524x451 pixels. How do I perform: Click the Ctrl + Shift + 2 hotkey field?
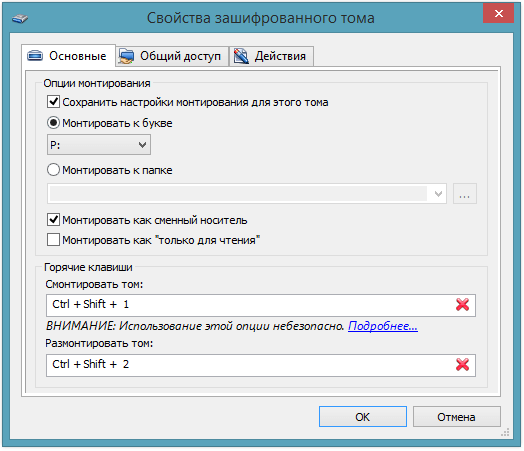[x=261, y=365]
